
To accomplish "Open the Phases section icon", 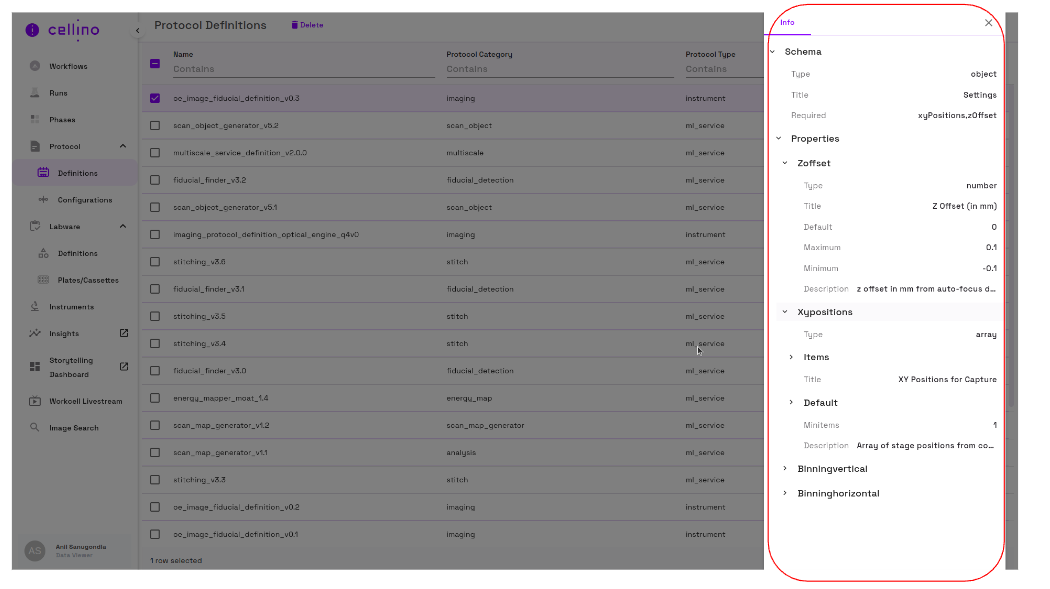I will click(35, 120).
